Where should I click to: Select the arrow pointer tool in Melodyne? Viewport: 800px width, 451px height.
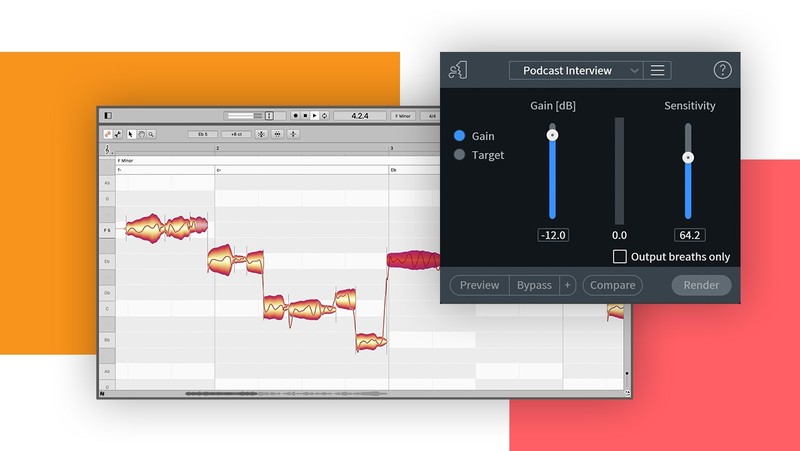coord(131,134)
